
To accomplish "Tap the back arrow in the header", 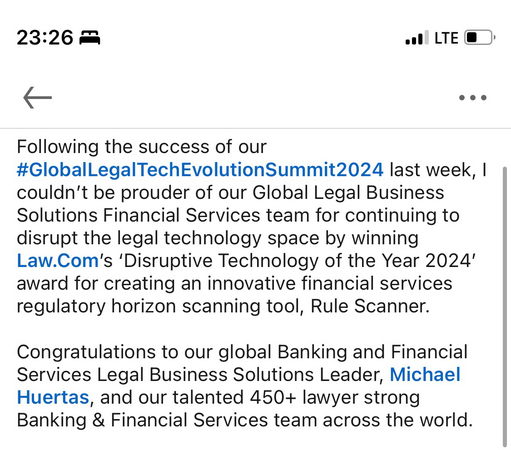I will [x=37, y=98].
